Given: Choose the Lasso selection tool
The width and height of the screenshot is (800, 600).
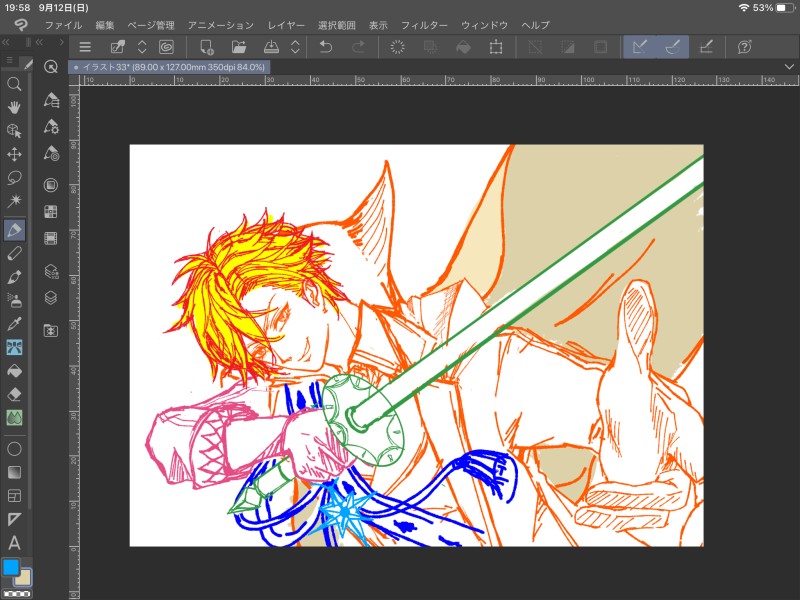Looking at the screenshot, I should (x=14, y=178).
